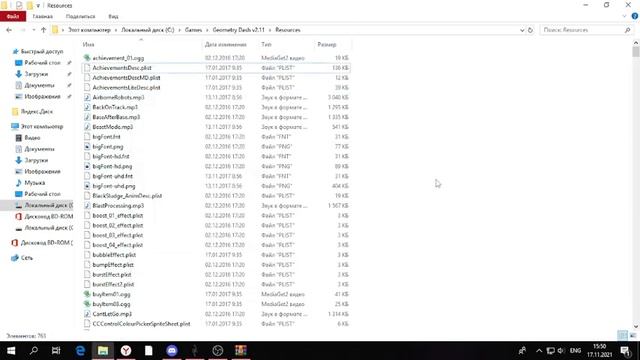This screenshot has height=360, width=640.
Task: Select Games in the address path
Action: click(193, 30)
